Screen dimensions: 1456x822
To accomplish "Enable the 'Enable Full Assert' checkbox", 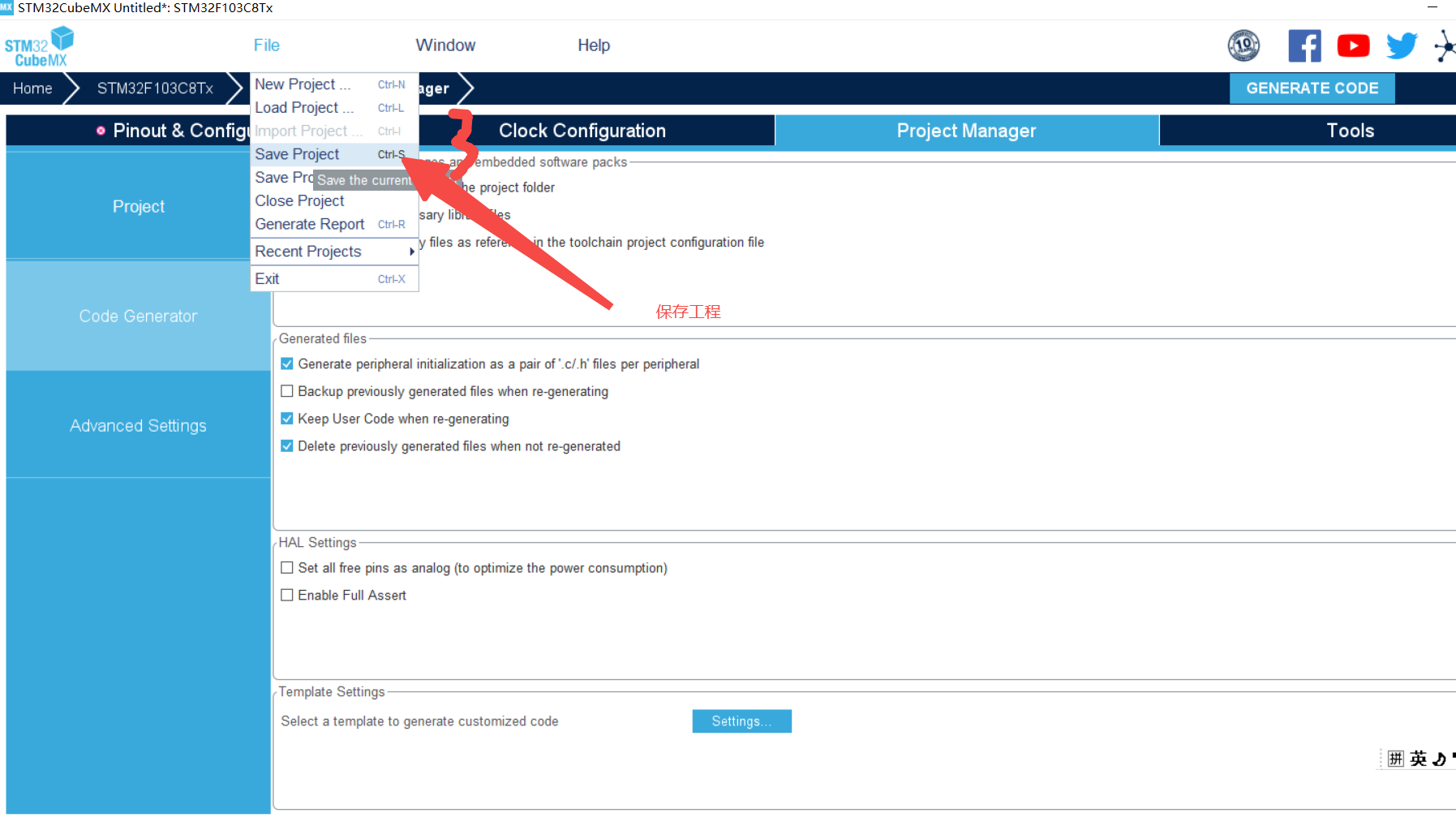I will tap(287, 596).
